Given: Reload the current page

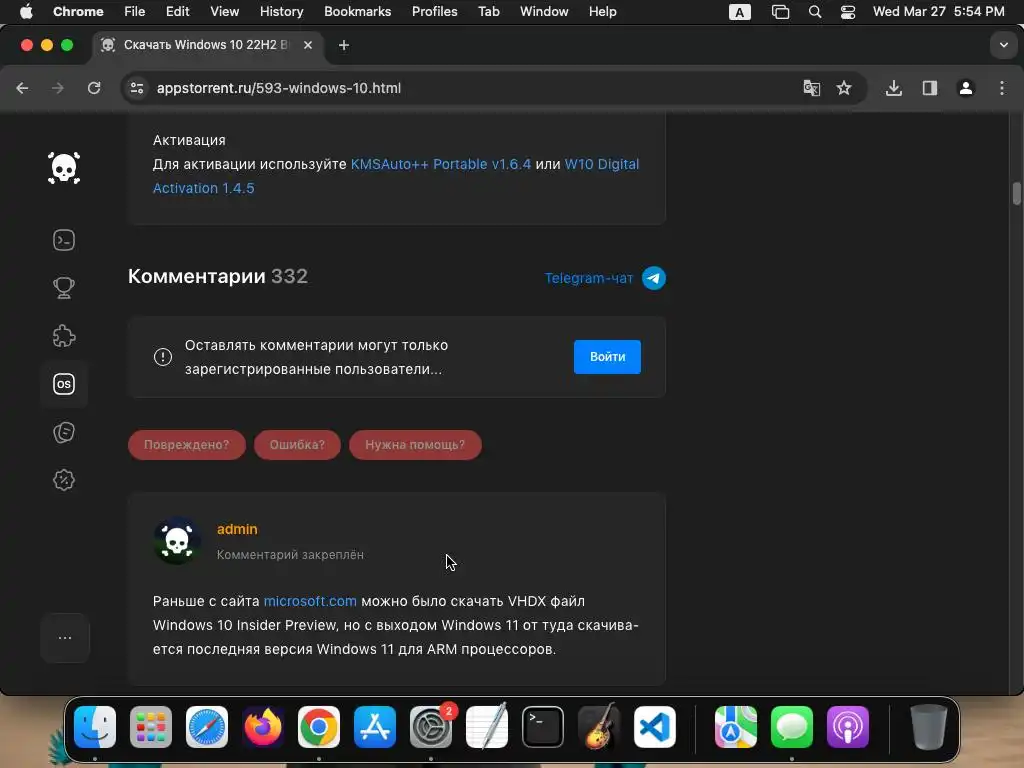Looking at the screenshot, I should coord(94,88).
